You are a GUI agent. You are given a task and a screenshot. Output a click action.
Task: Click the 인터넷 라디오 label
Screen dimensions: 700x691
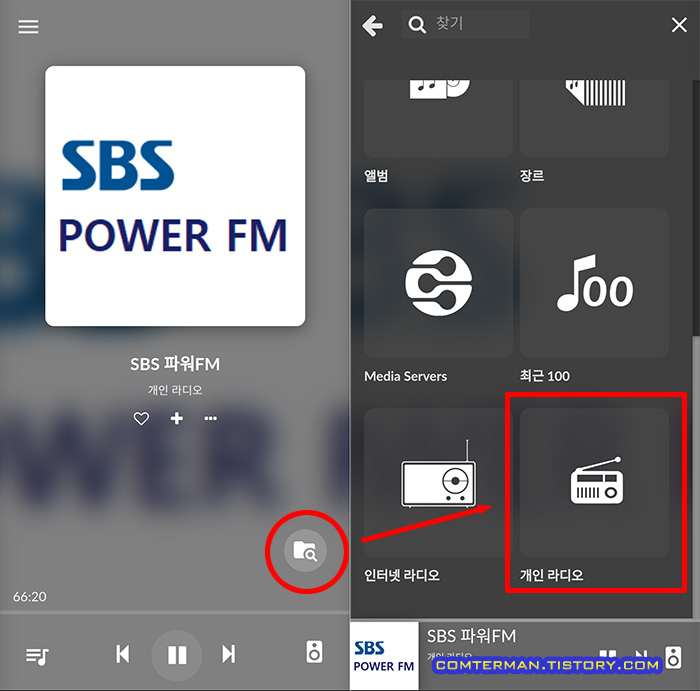pos(402,575)
